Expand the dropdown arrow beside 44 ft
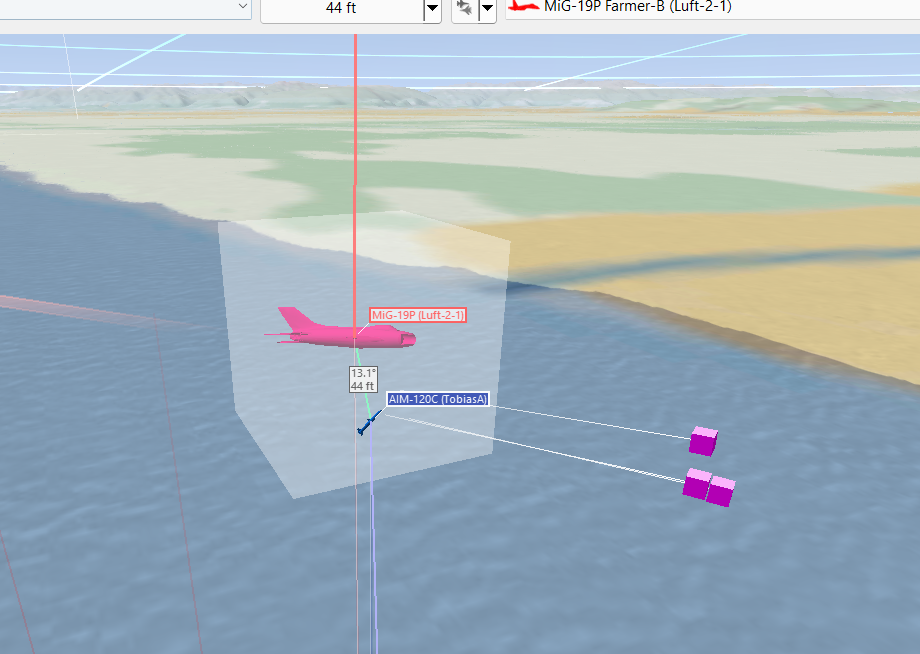The image size is (920, 654). tap(432, 8)
